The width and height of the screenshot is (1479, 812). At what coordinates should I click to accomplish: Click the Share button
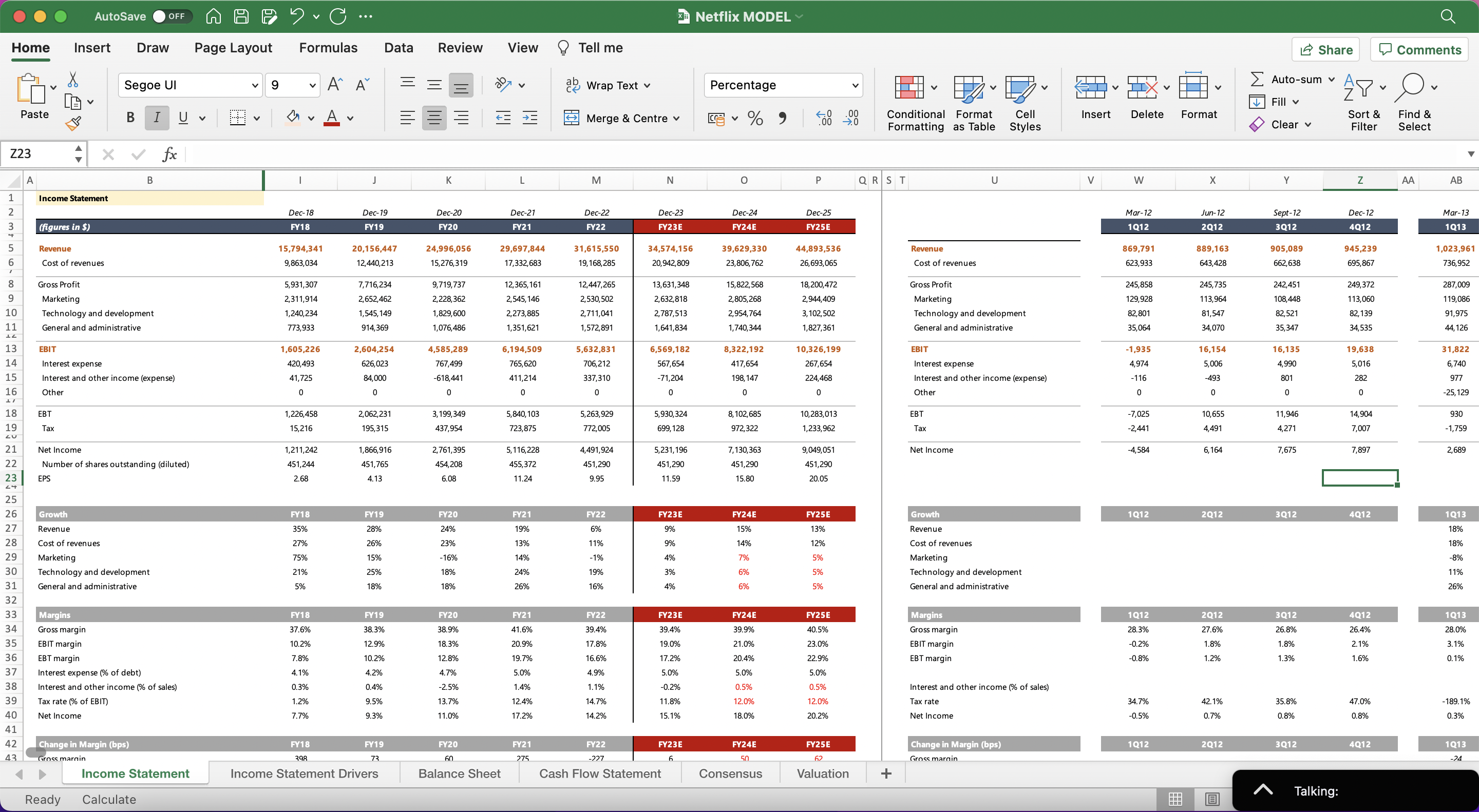coord(1325,49)
